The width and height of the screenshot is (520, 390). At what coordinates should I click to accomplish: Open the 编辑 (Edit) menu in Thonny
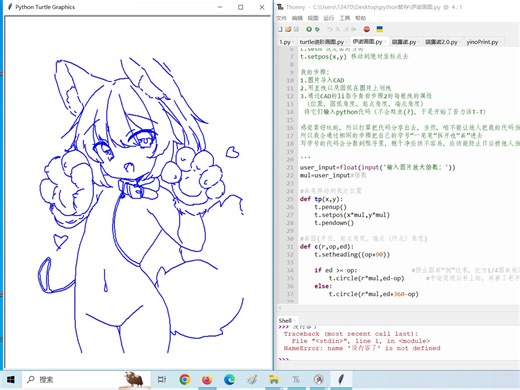297,18
